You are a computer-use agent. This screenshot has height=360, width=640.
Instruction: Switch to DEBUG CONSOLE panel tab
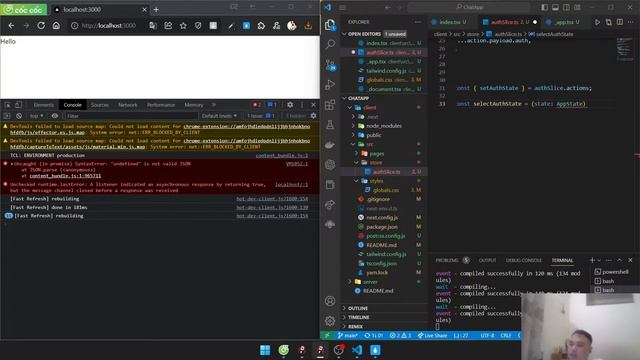[524, 260]
